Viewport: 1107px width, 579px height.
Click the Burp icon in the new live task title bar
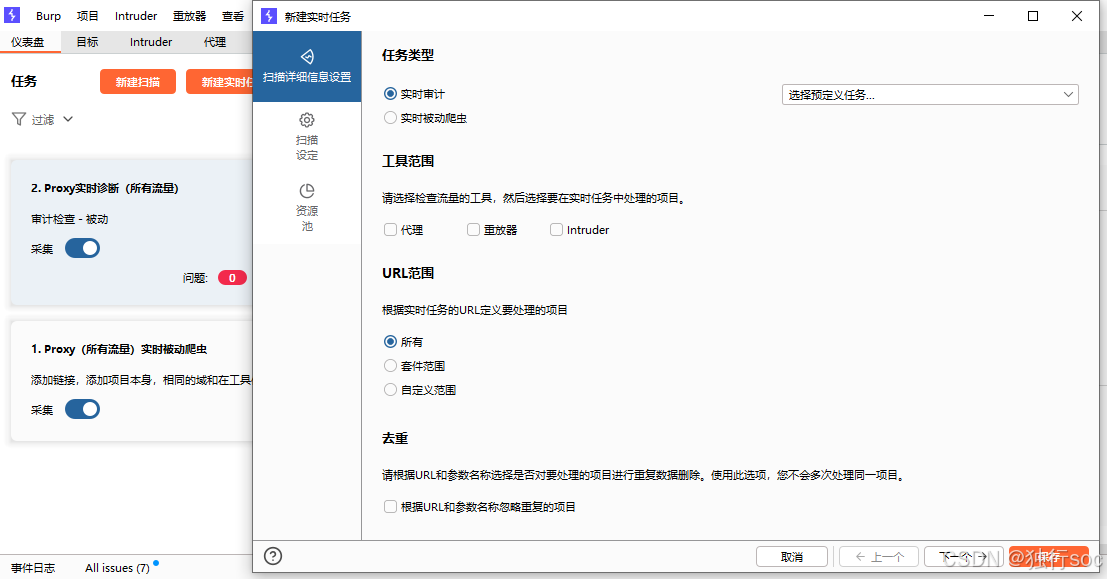point(269,16)
